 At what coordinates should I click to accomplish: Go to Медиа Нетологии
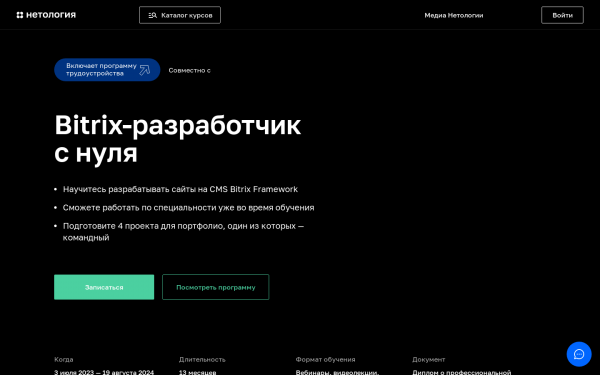tap(454, 15)
